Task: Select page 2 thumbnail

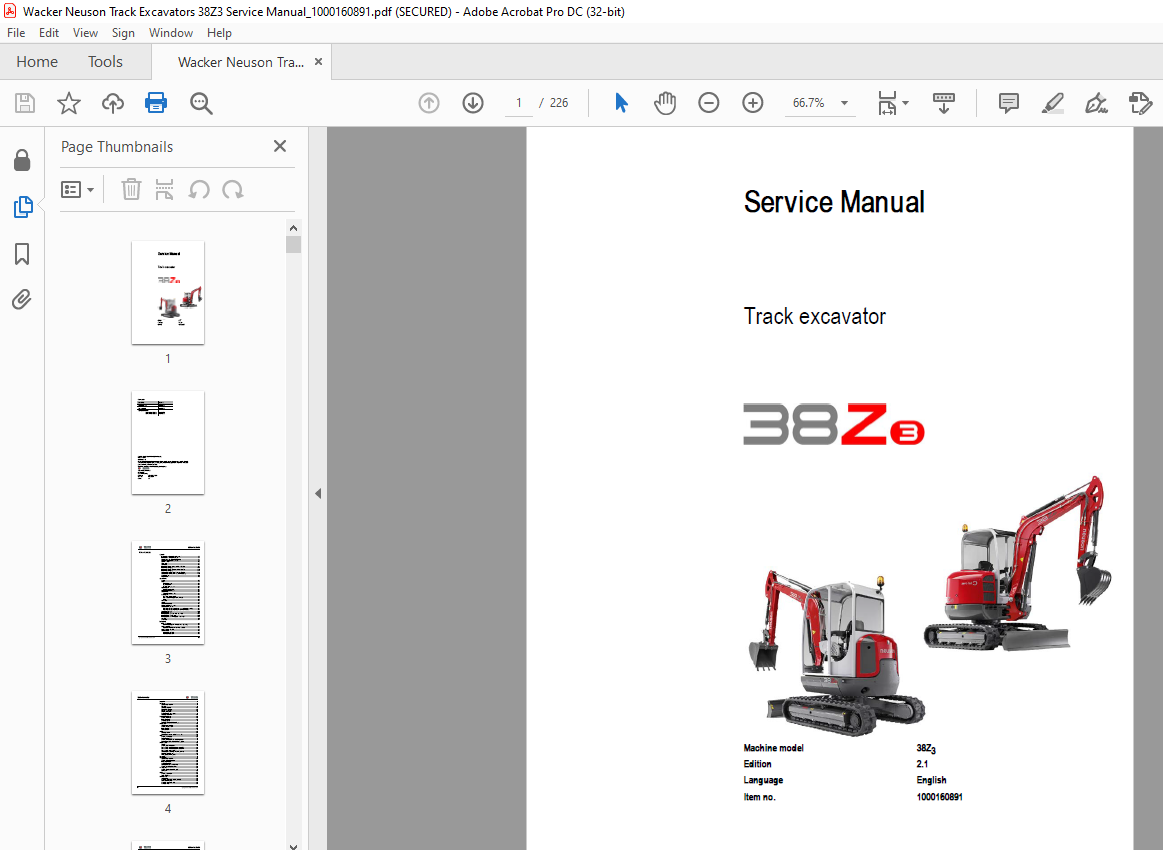Action: coord(168,442)
